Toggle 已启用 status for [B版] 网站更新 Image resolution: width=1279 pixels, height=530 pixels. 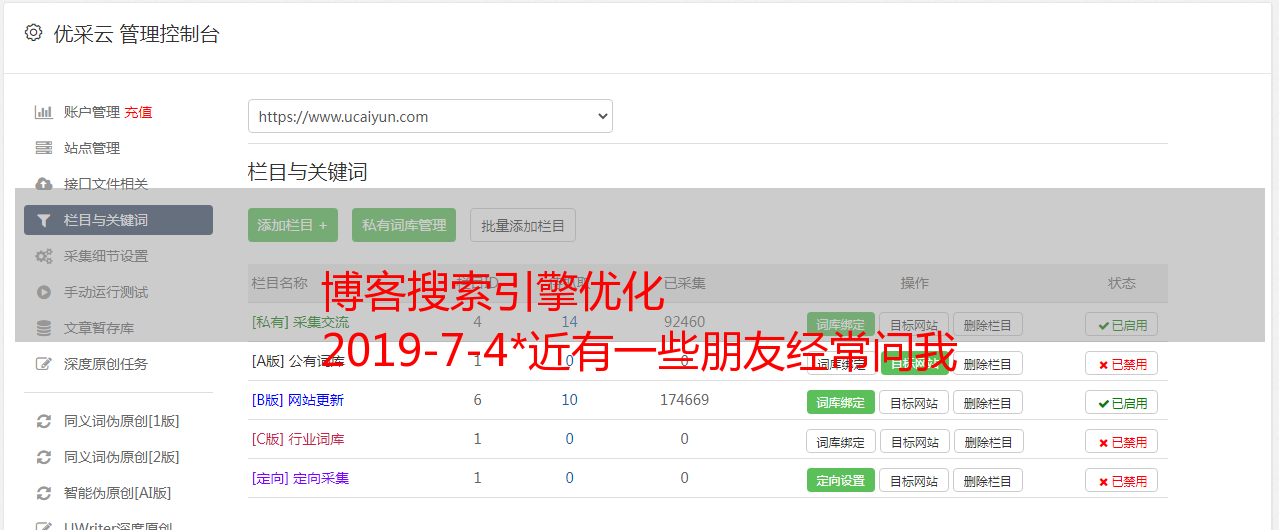1122,402
